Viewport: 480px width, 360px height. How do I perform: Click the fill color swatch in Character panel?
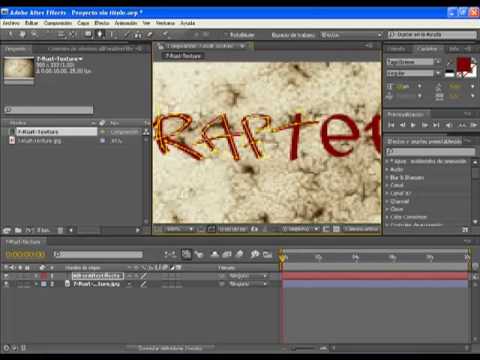[x=464, y=64]
